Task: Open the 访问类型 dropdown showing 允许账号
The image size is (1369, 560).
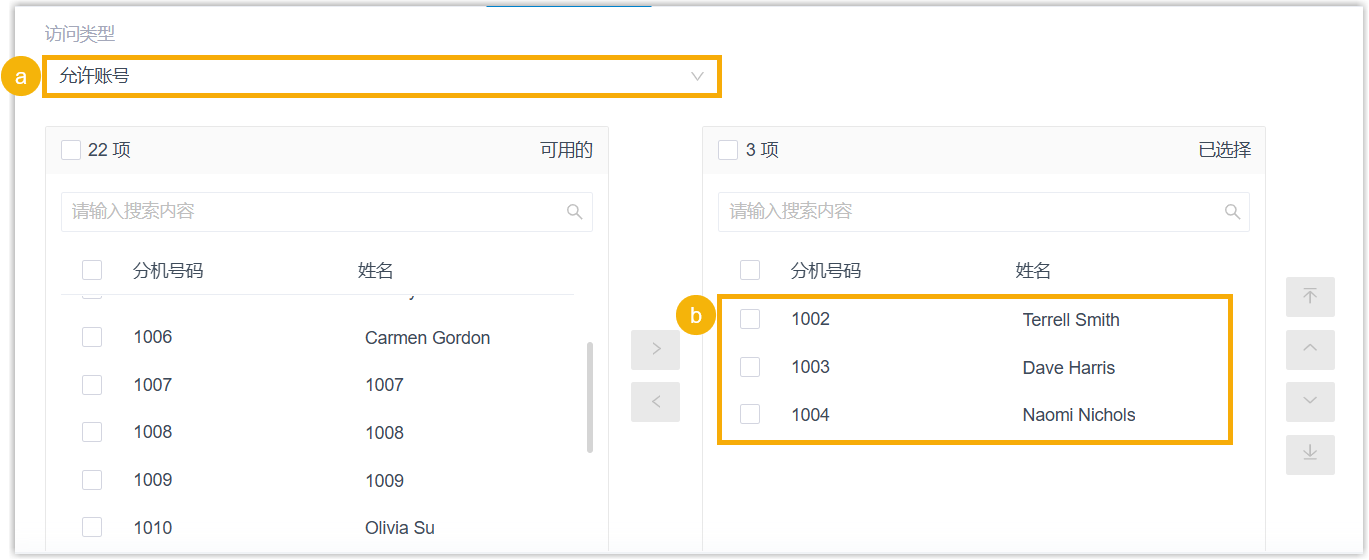Action: [x=380, y=76]
